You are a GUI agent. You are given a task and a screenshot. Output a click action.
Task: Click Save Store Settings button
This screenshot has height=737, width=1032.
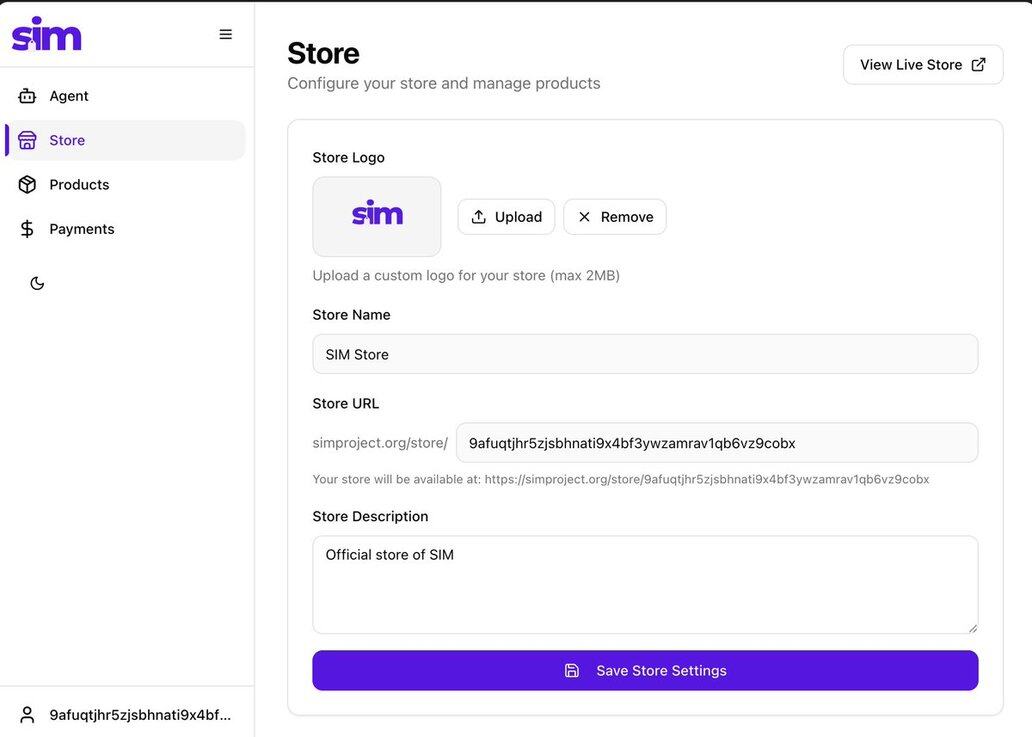tap(645, 671)
